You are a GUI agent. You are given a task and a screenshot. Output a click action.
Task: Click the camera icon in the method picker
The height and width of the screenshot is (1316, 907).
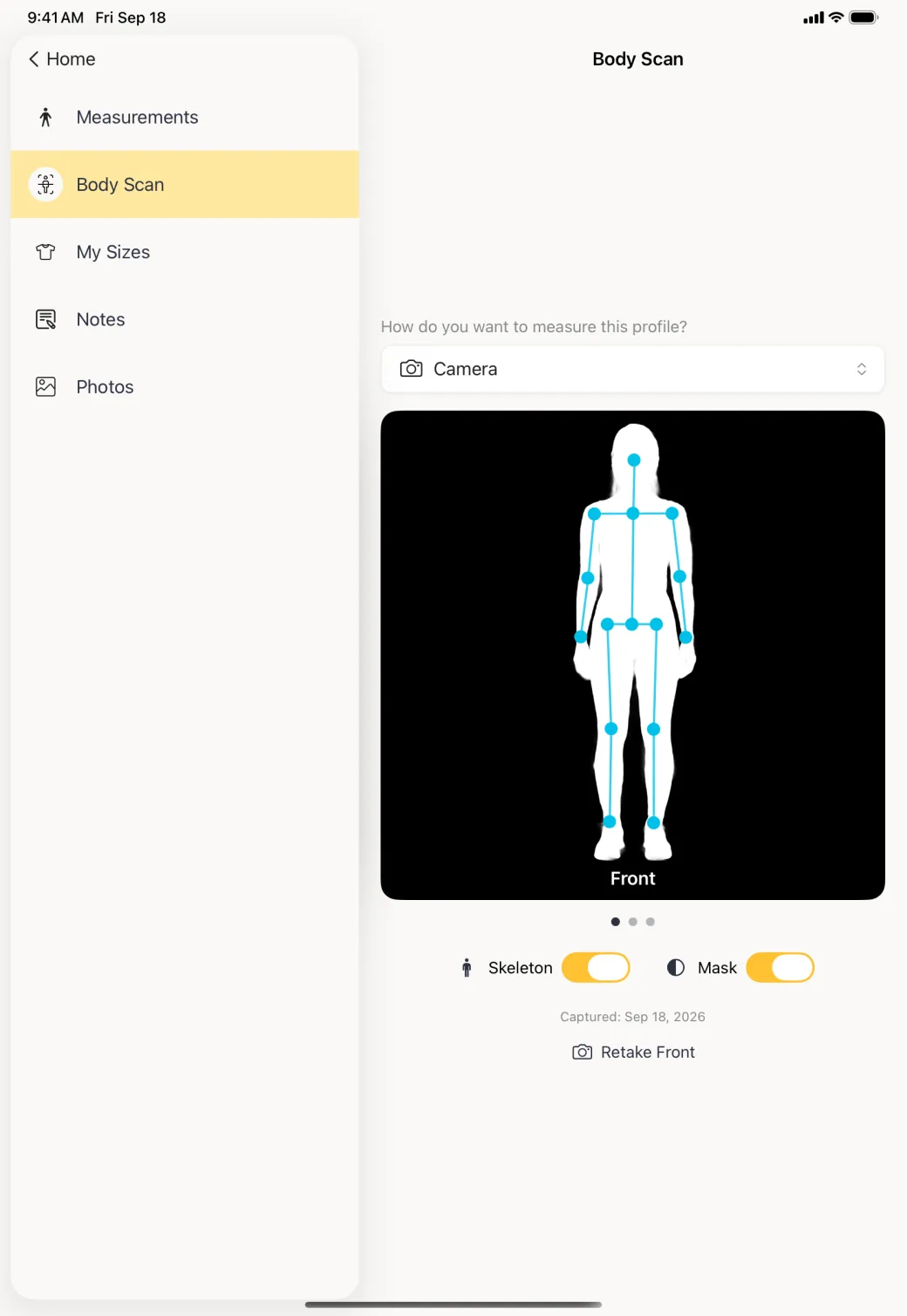click(411, 369)
